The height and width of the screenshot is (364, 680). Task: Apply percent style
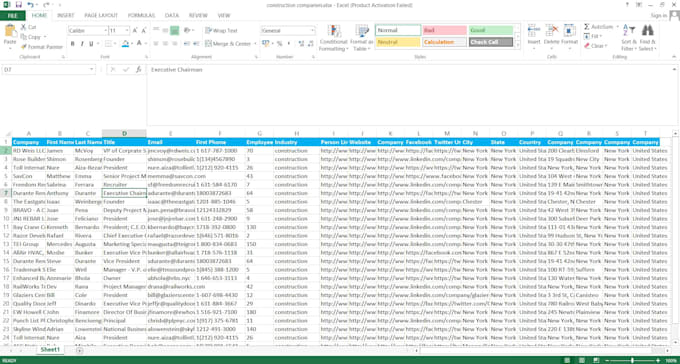[x=279, y=44]
